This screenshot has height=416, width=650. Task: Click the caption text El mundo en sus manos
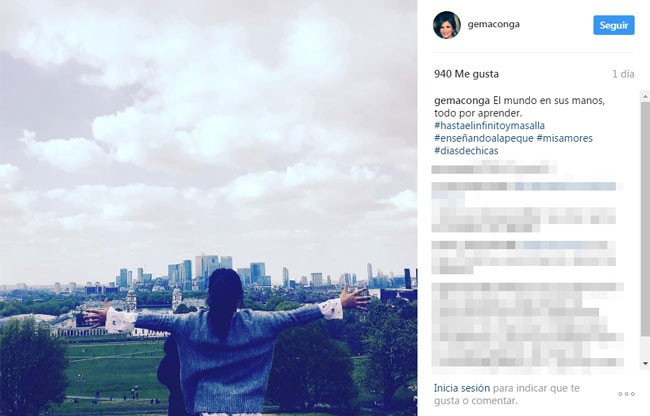coord(549,101)
